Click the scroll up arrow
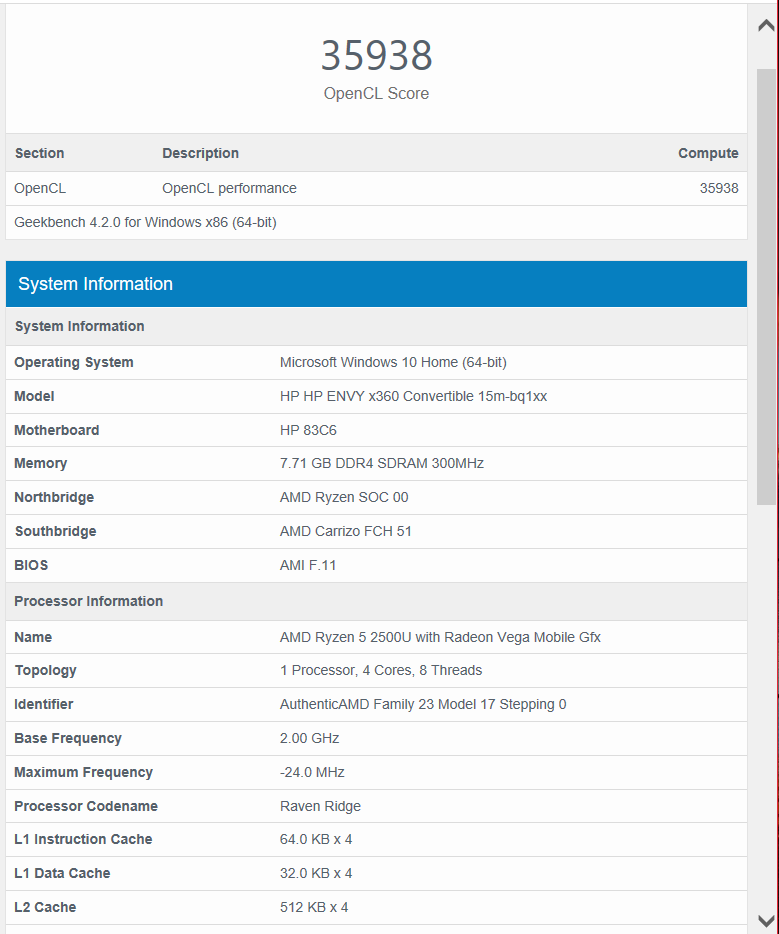This screenshot has height=934, width=779. pos(766,26)
